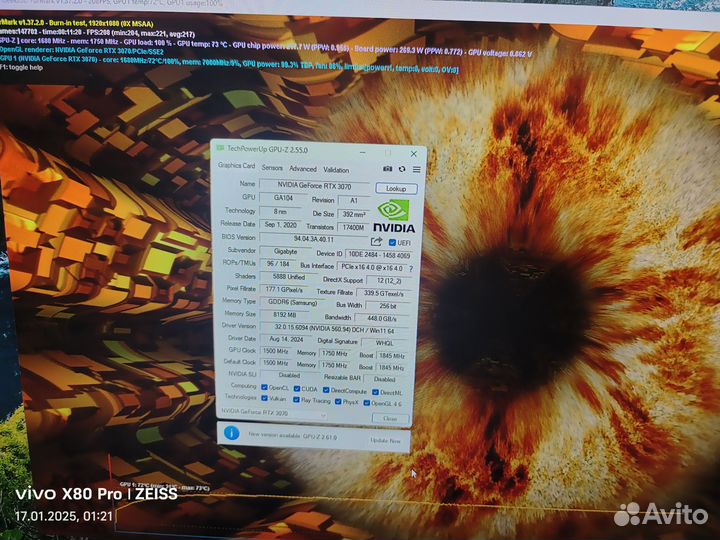Click the GPU field showing GA104

[x=283, y=198]
